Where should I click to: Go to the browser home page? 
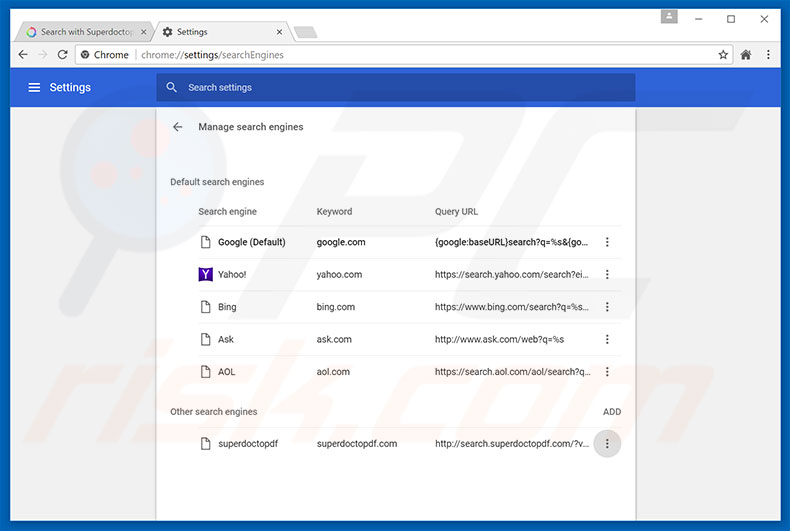click(746, 55)
